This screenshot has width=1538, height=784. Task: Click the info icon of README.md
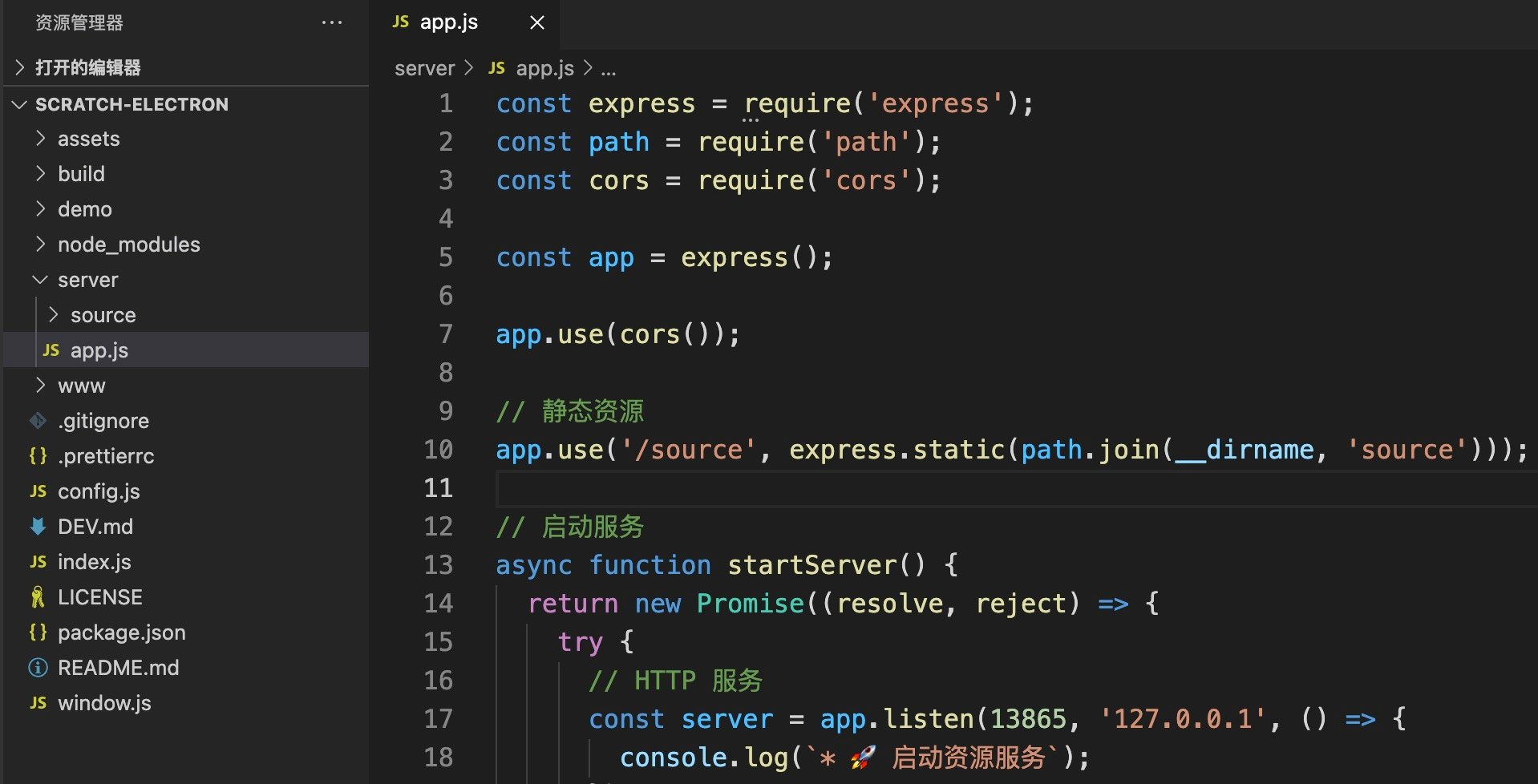(38, 668)
